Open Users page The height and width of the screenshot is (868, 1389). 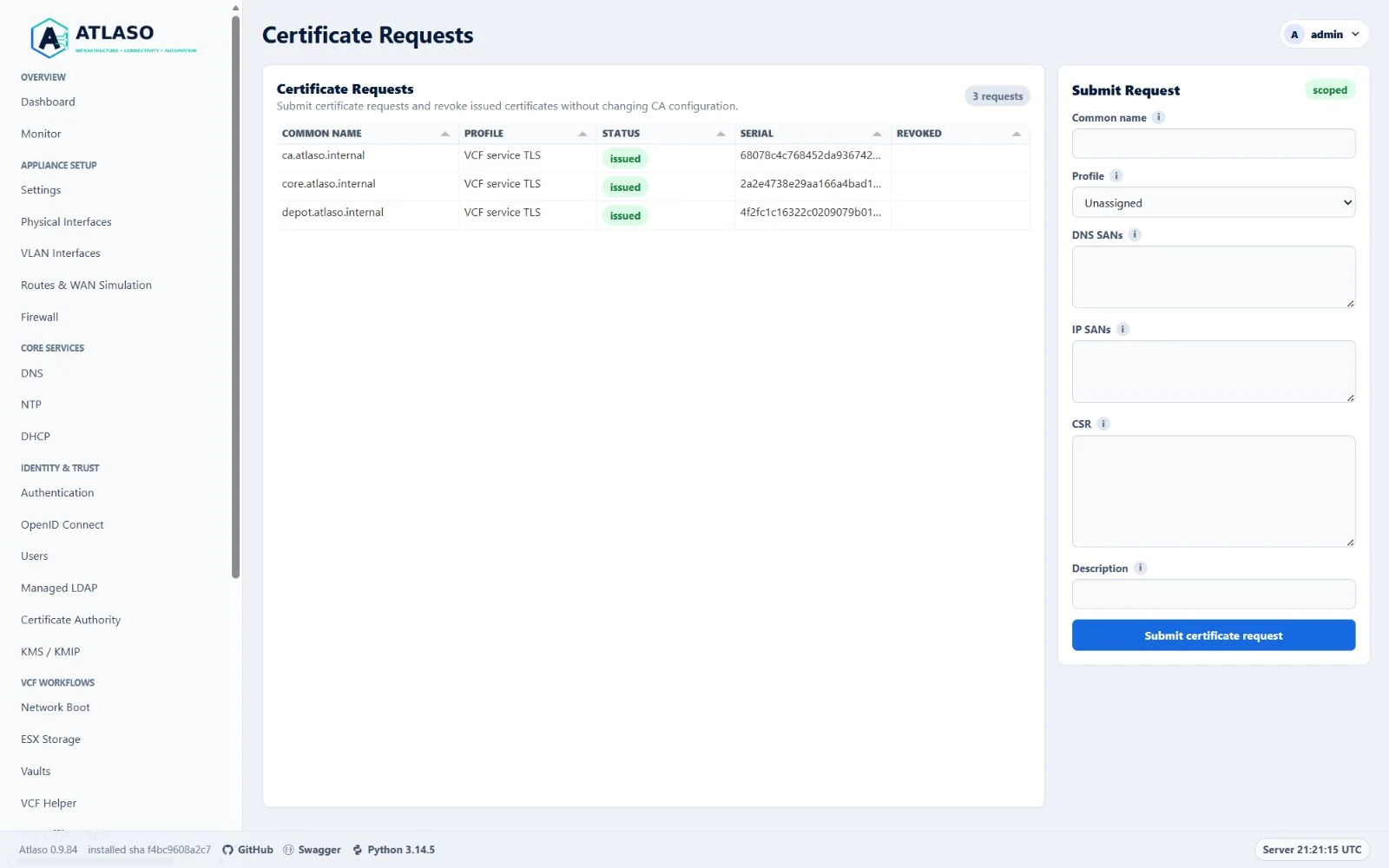(x=35, y=556)
